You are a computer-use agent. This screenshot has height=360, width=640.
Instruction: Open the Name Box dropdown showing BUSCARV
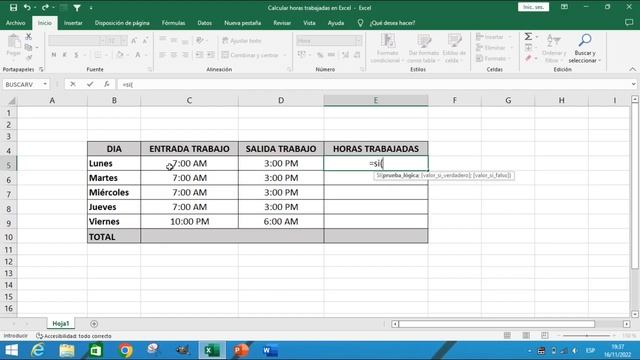coord(45,84)
